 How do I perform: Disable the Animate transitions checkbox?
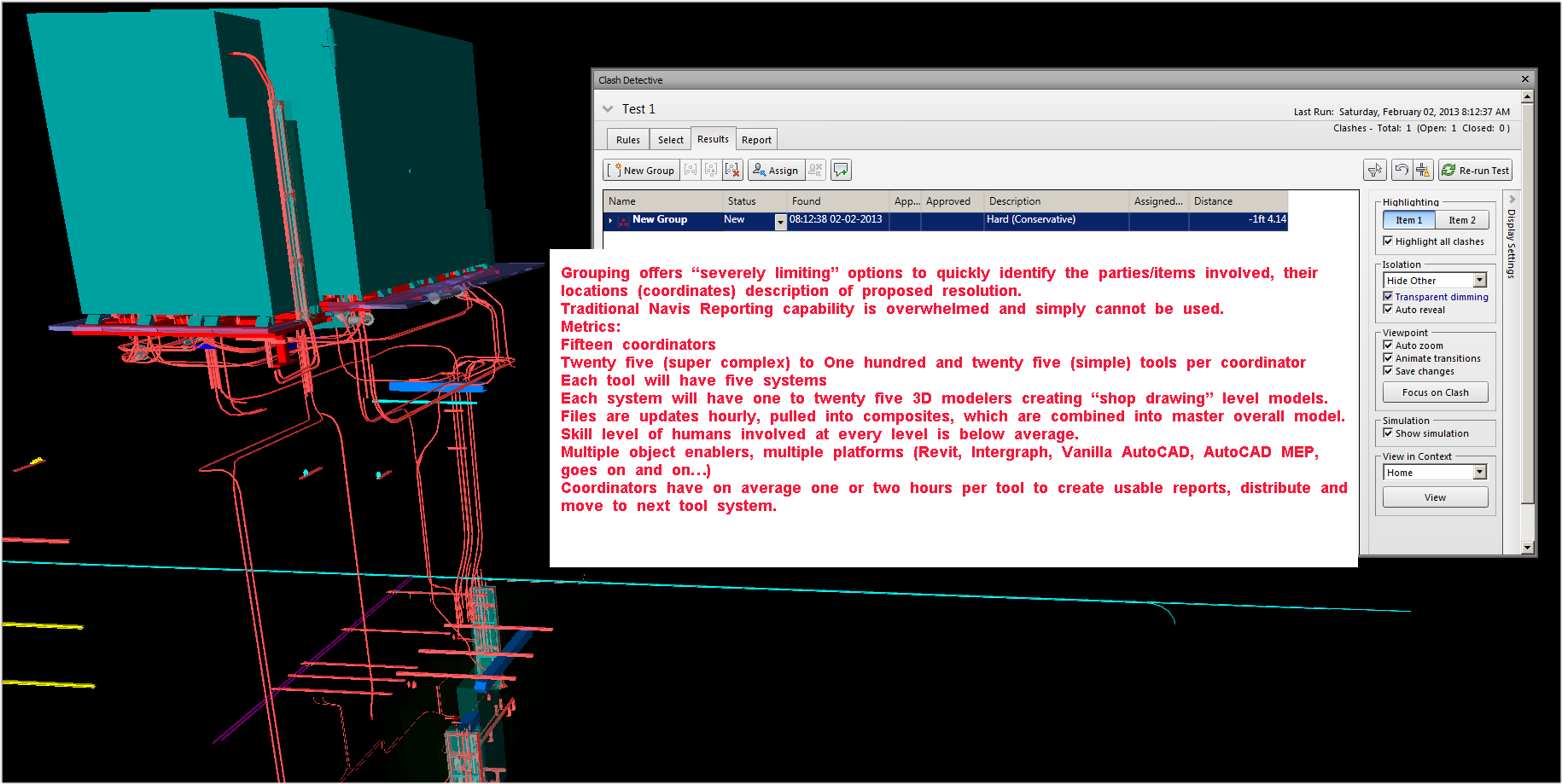pyautogui.click(x=1388, y=358)
